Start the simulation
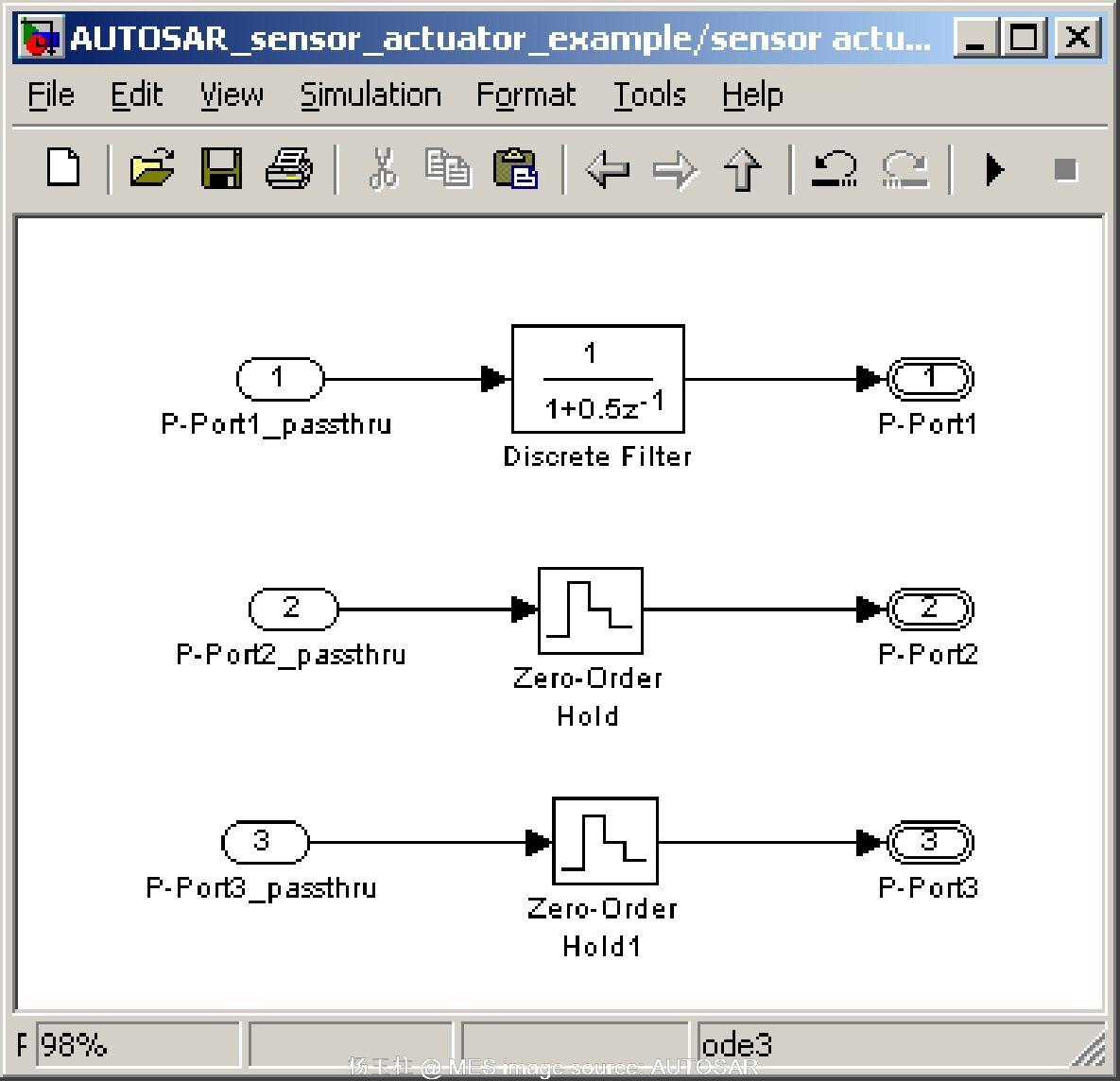1120x1081 pixels. click(x=994, y=170)
